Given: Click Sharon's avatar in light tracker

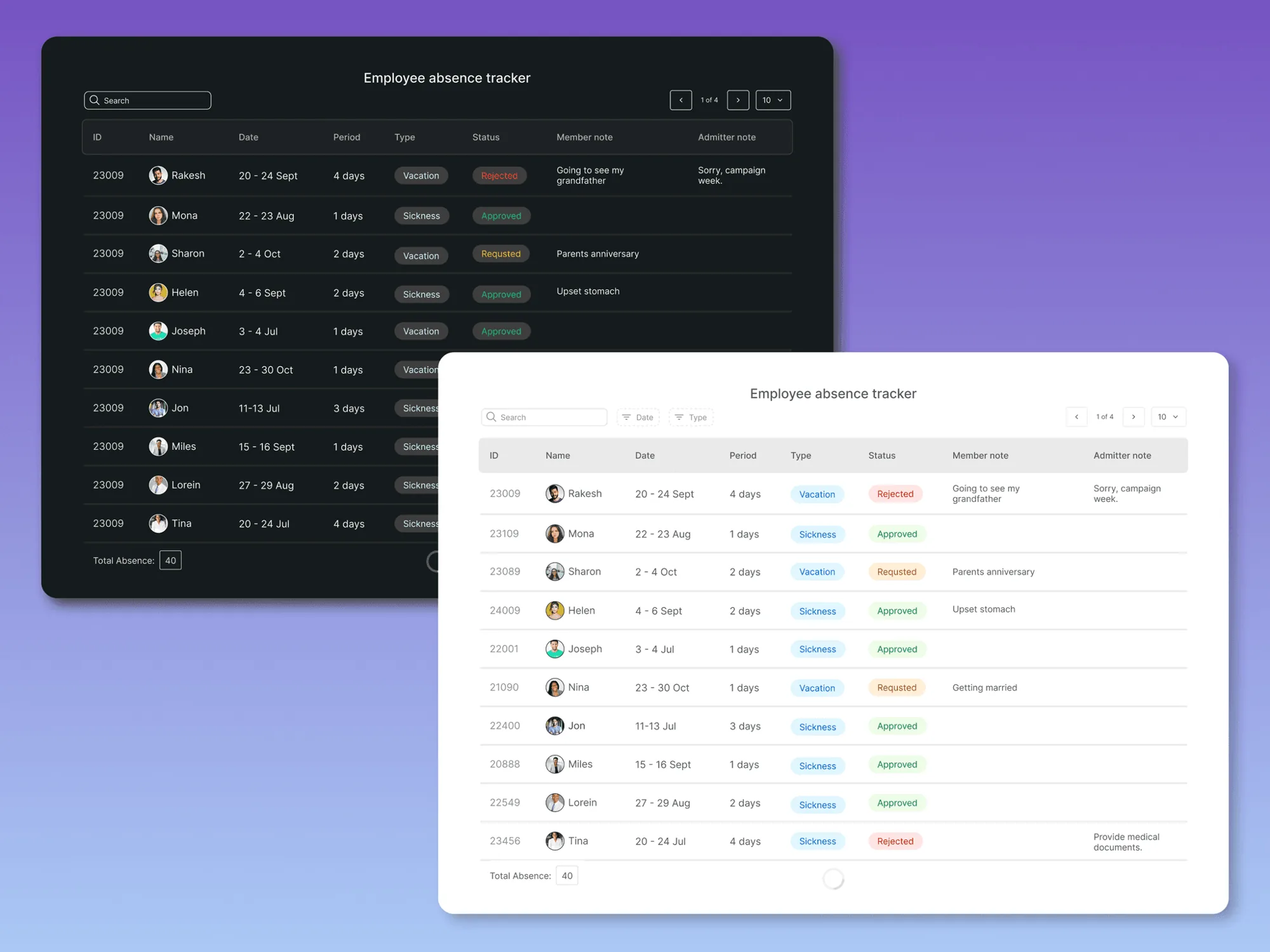Looking at the screenshot, I should 555,572.
